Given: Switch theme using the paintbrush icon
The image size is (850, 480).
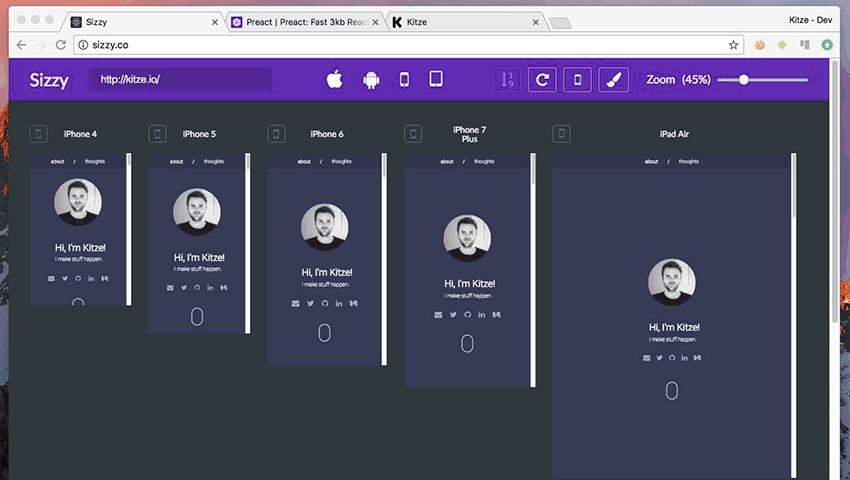Looking at the screenshot, I should click(x=613, y=80).
